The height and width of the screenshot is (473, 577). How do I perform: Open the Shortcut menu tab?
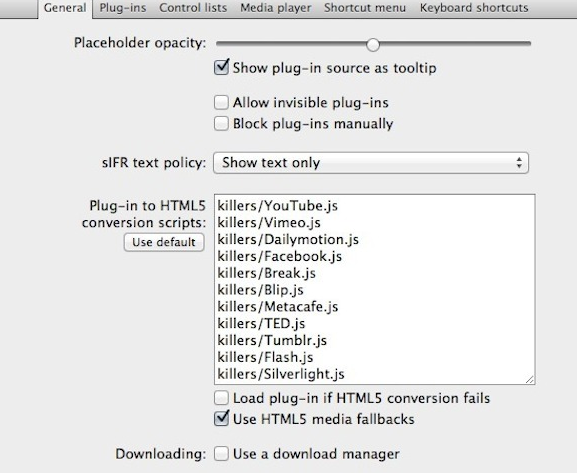tap(365, 8)
